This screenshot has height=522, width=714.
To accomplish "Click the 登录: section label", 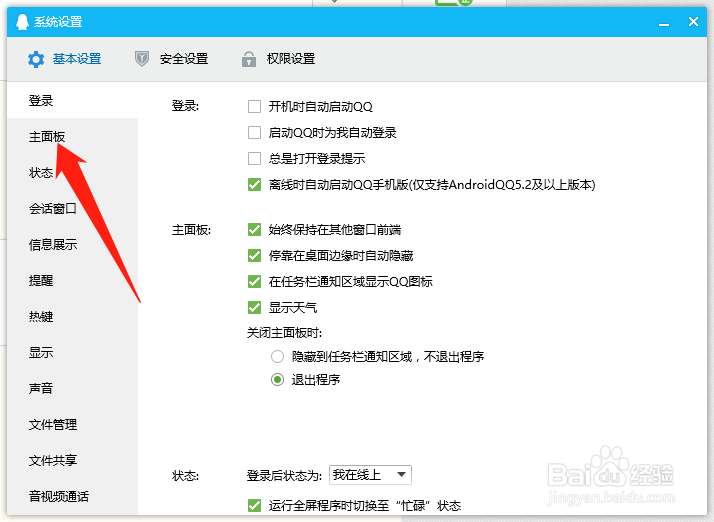I will coord(185,106).
